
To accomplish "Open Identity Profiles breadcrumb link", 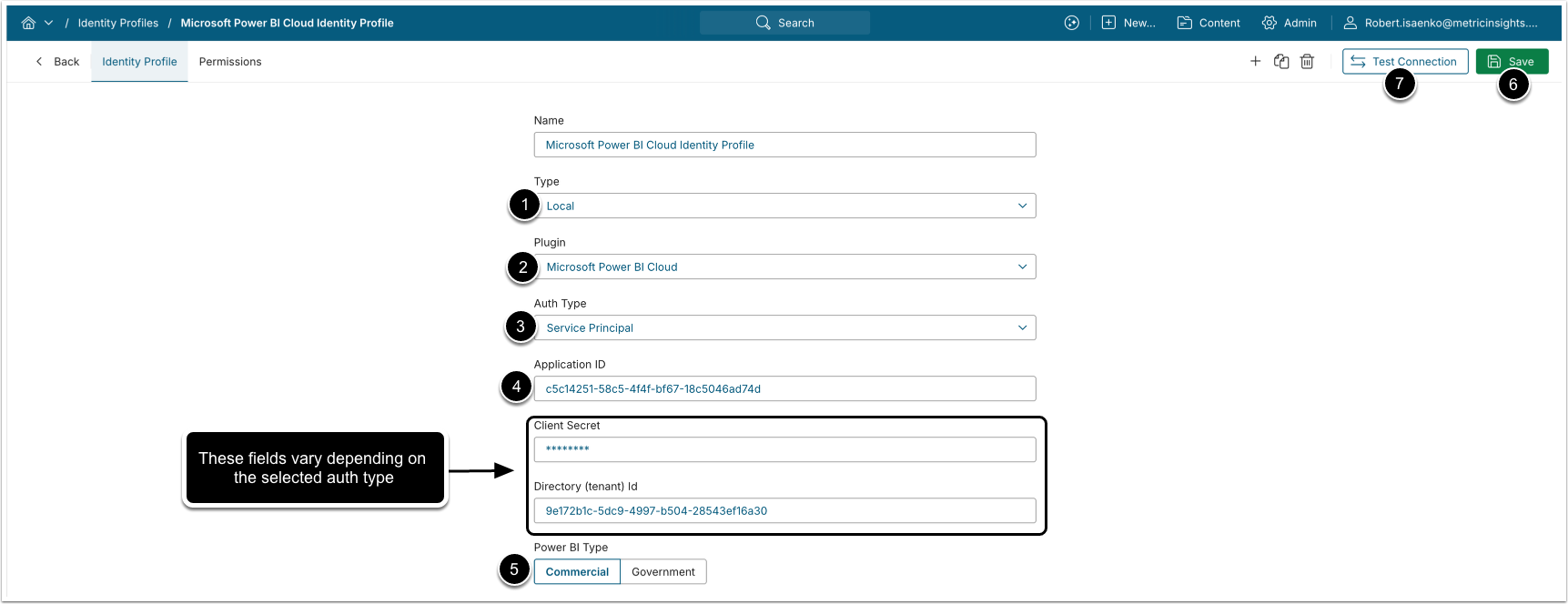I will tap(118, 23).
